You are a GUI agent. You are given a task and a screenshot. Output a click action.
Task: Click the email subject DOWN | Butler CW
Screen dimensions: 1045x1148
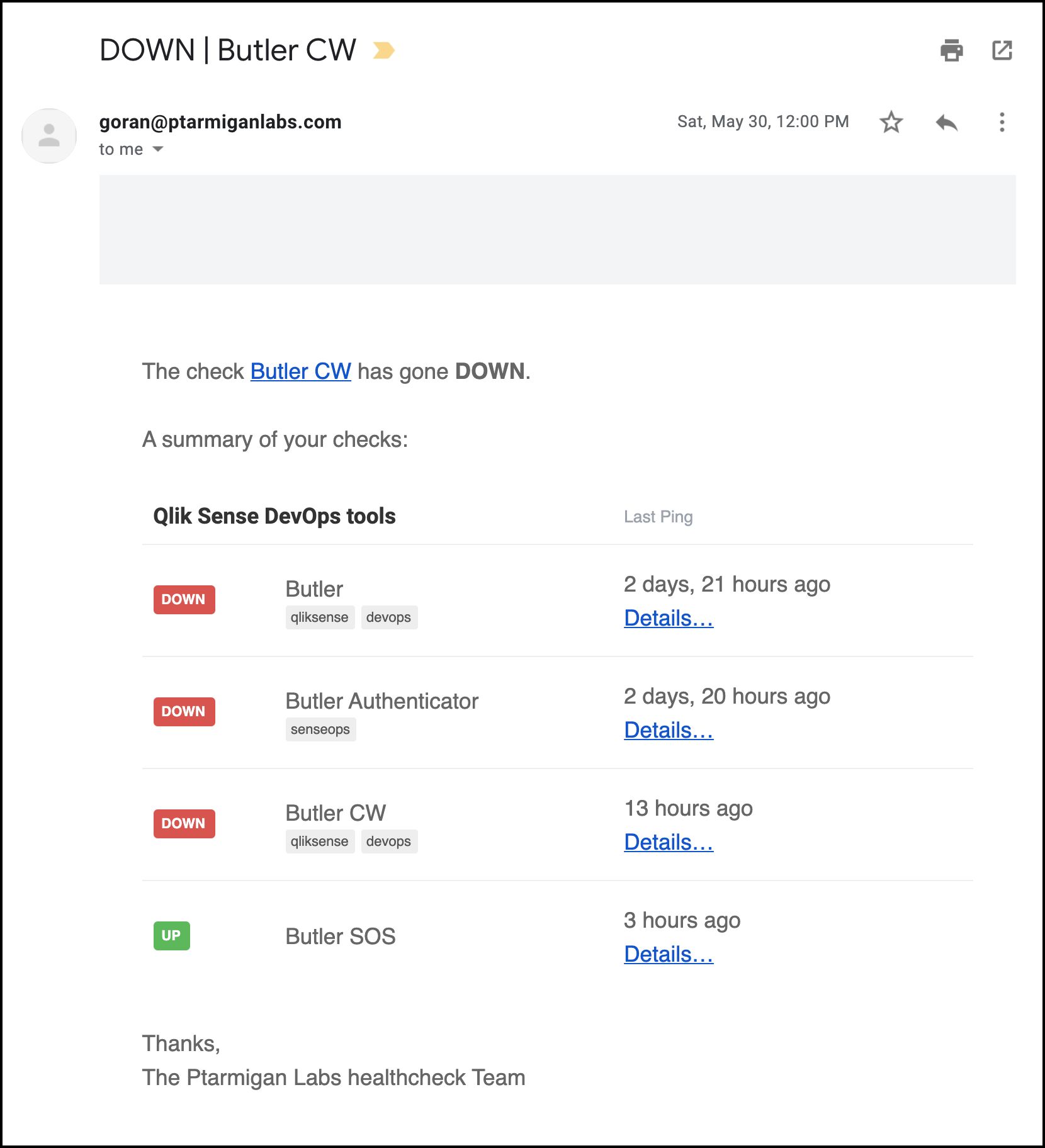tap(228, 50)
